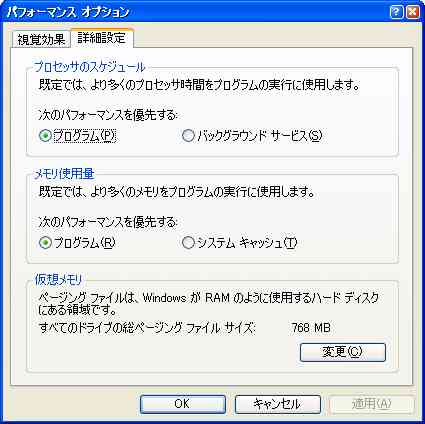Click the プロセッサのスケジュール group heading

point(90,67)
